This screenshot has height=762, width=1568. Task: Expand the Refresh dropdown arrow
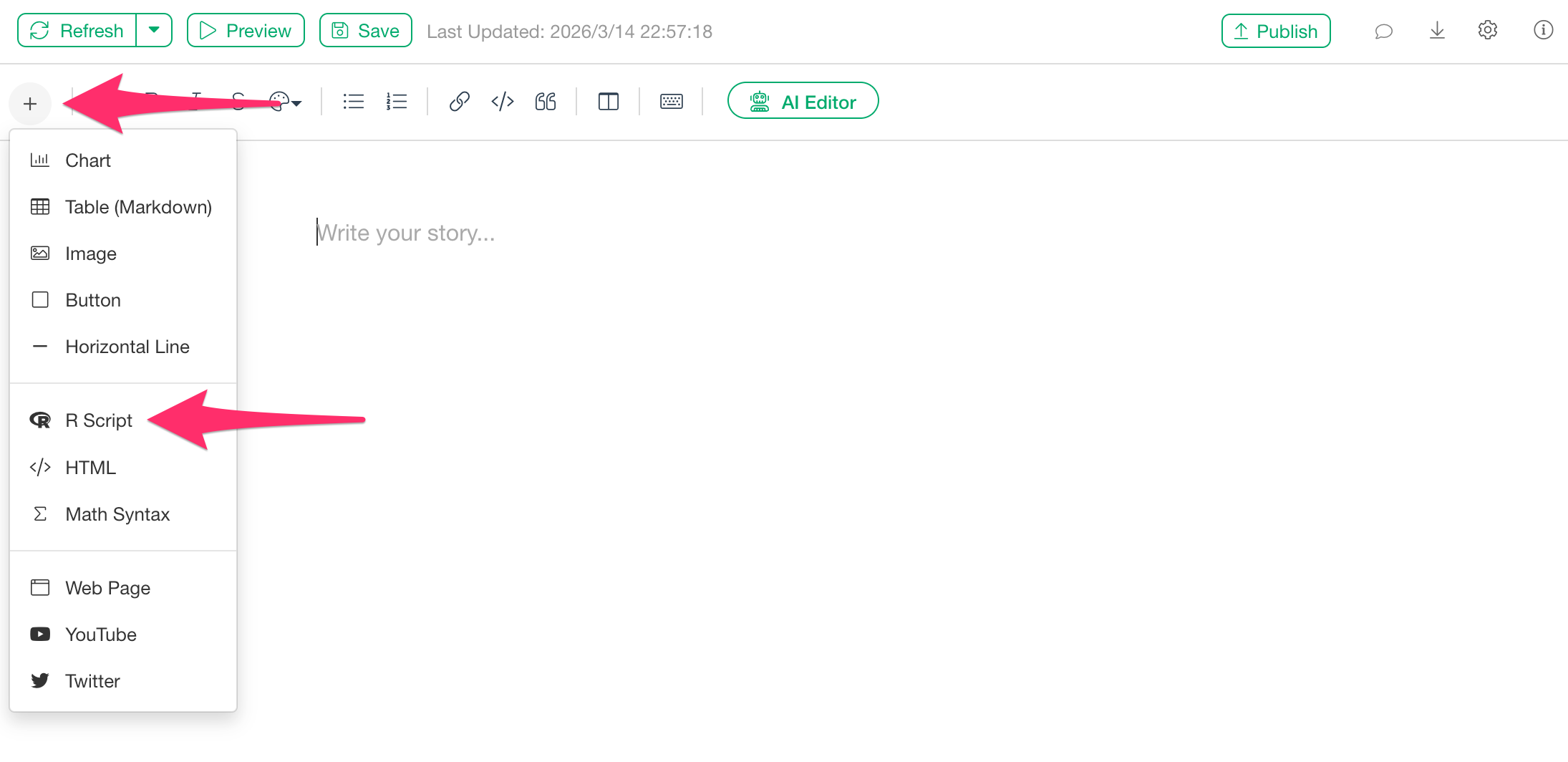click(154, 30)
